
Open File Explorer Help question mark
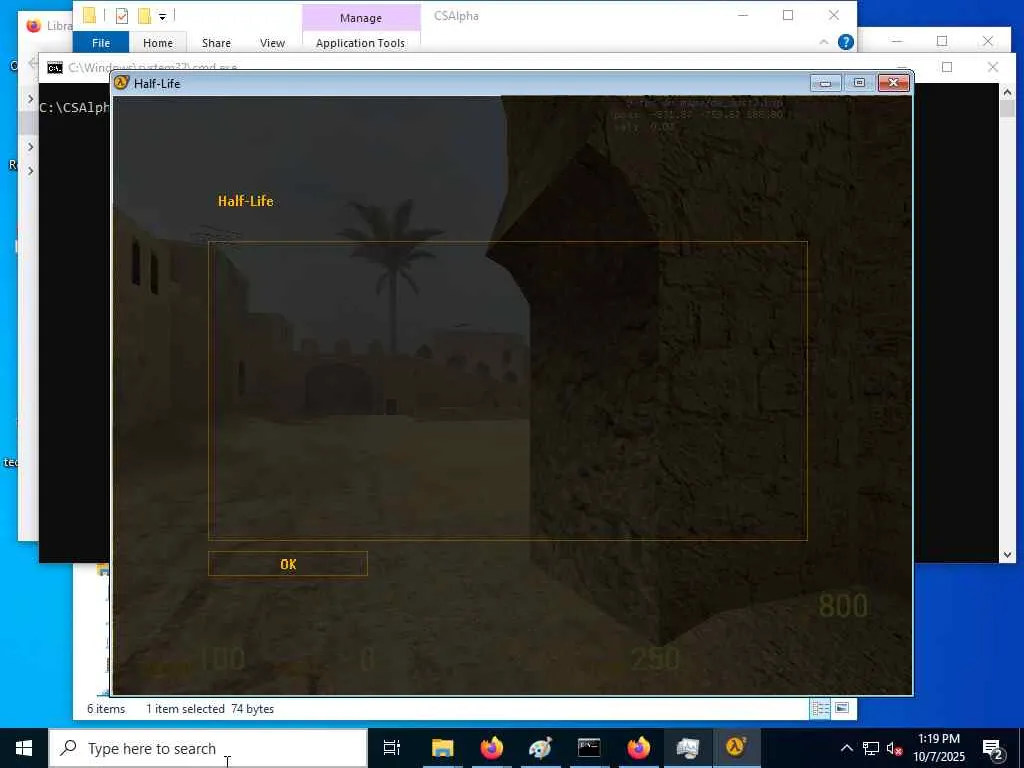(846, 42)
